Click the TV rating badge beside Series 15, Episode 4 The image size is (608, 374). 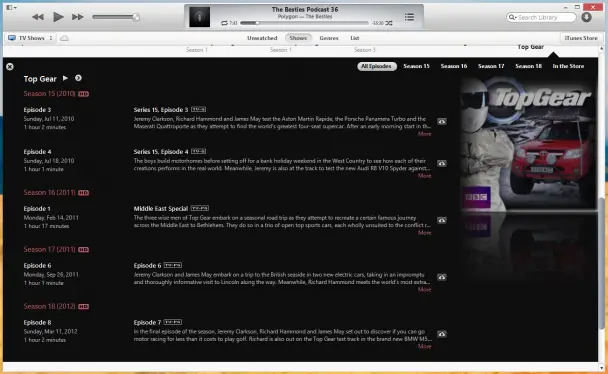point(199,152)
